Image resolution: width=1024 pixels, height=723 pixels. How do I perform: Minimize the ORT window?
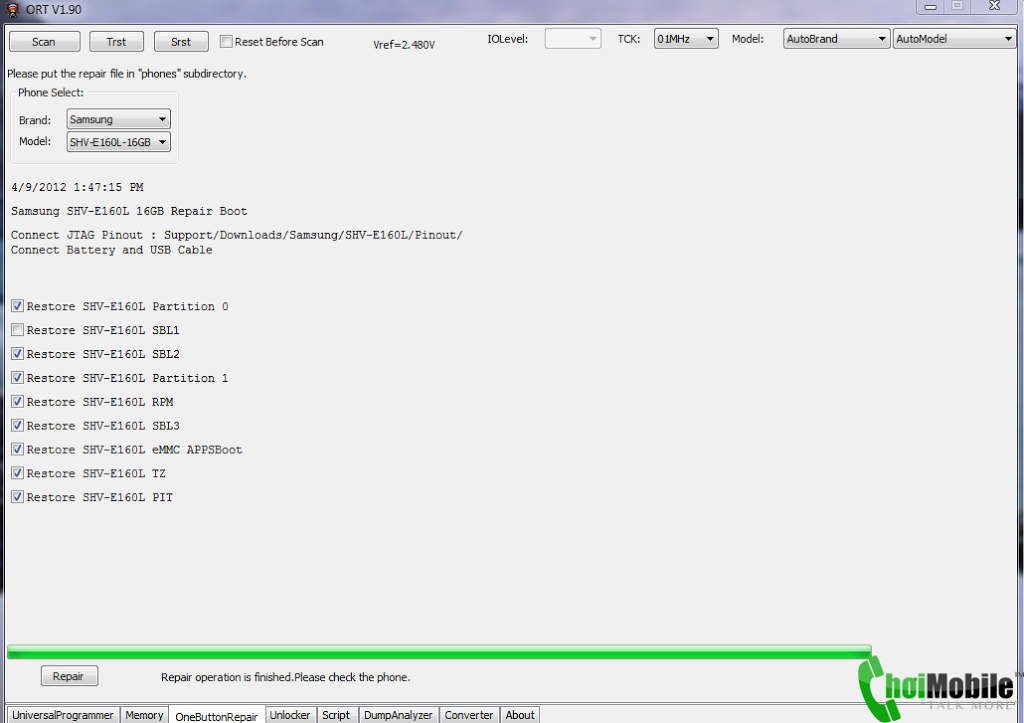pyautogui.click(x=931, y=7)
